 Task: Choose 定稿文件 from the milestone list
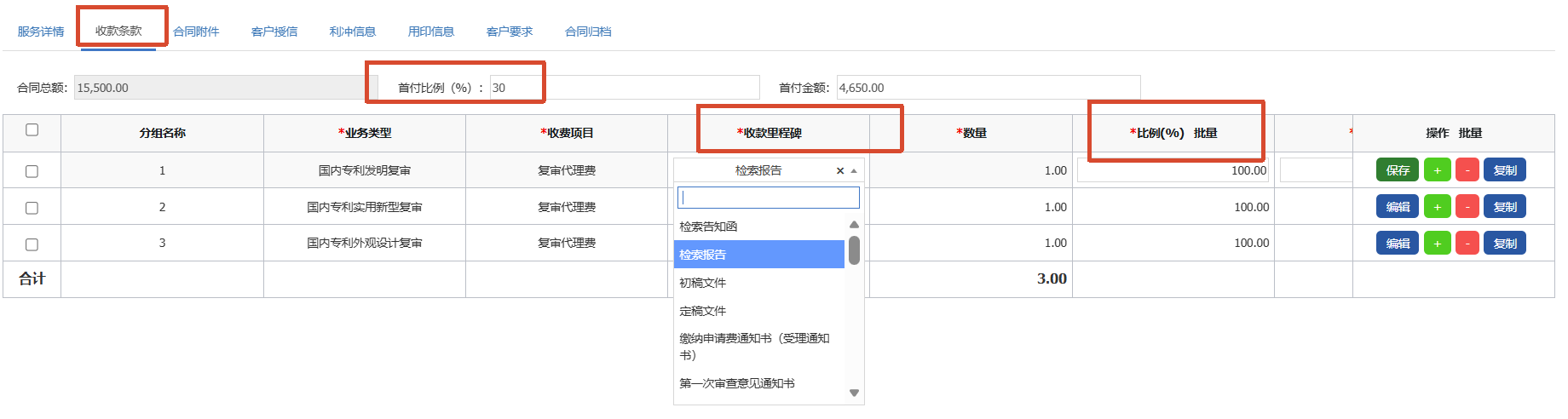click(x=759, y=311)
